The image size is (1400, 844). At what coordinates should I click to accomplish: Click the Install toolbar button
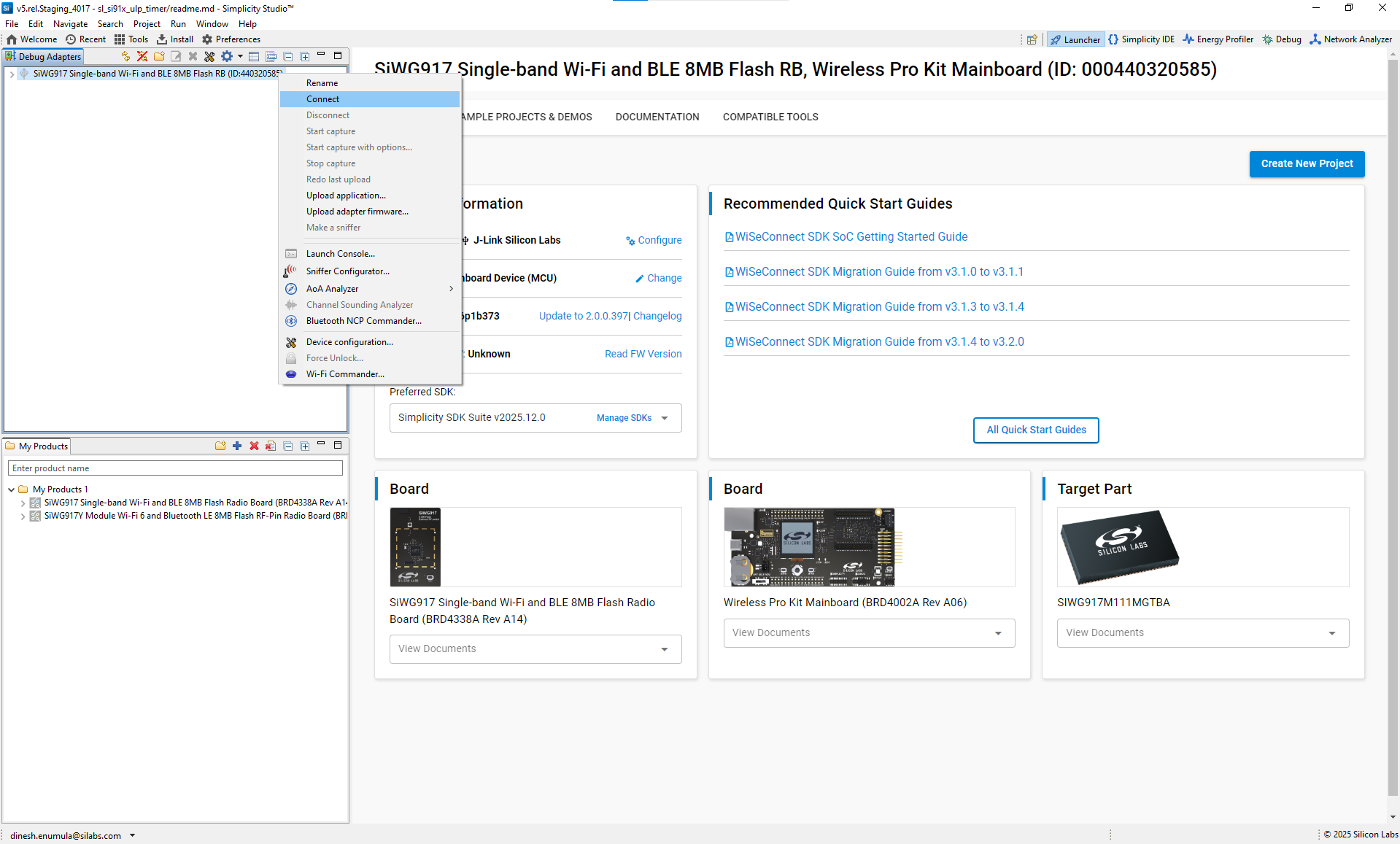coord(175,39)
